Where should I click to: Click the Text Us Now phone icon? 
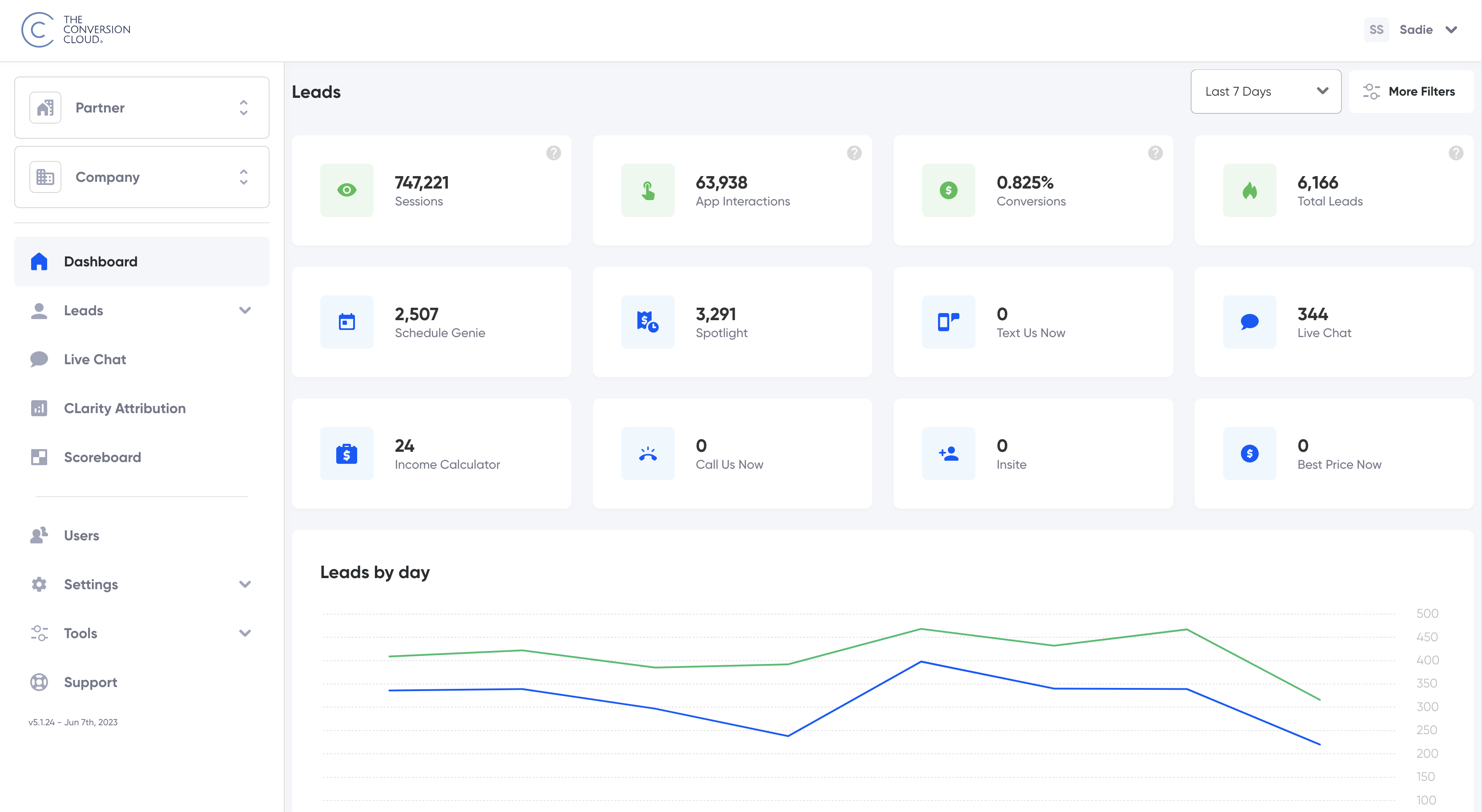coord(948,322)
